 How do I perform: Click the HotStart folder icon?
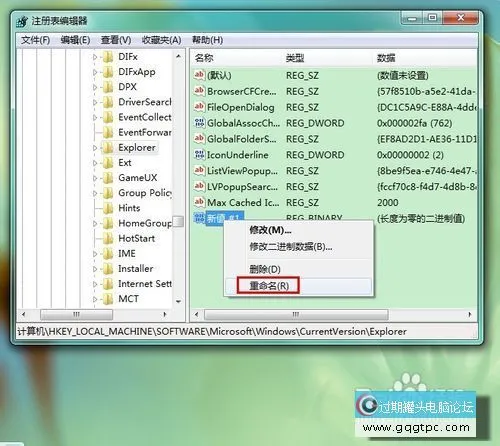pos(108,239)
